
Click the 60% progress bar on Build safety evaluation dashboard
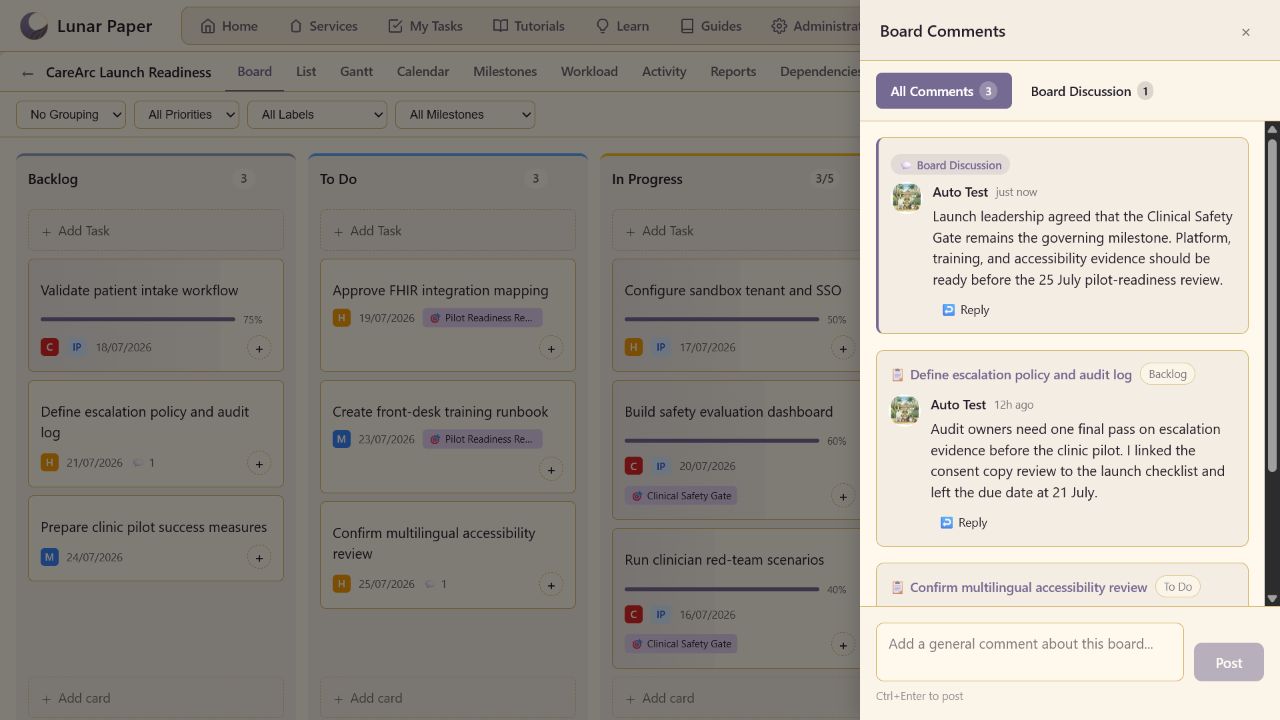[x=722, y=440]
